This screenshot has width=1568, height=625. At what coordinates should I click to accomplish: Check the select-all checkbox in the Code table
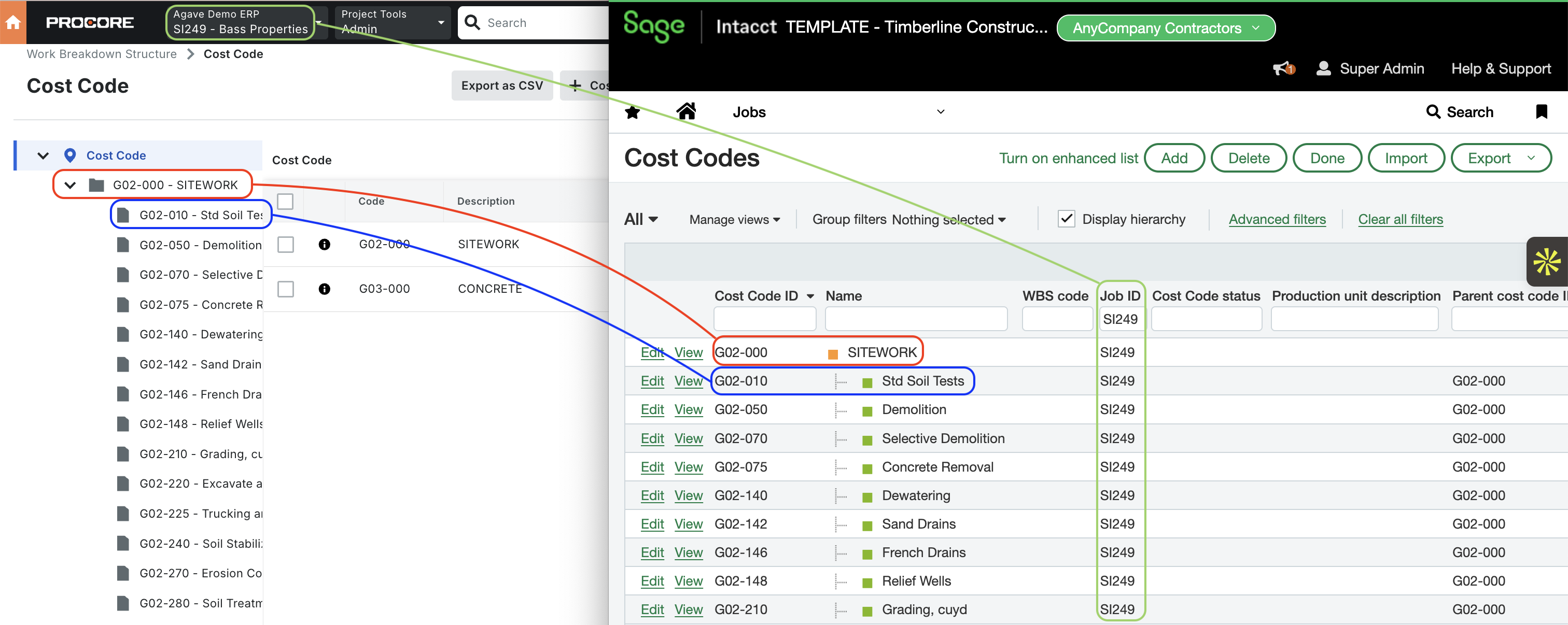point(286,201)
